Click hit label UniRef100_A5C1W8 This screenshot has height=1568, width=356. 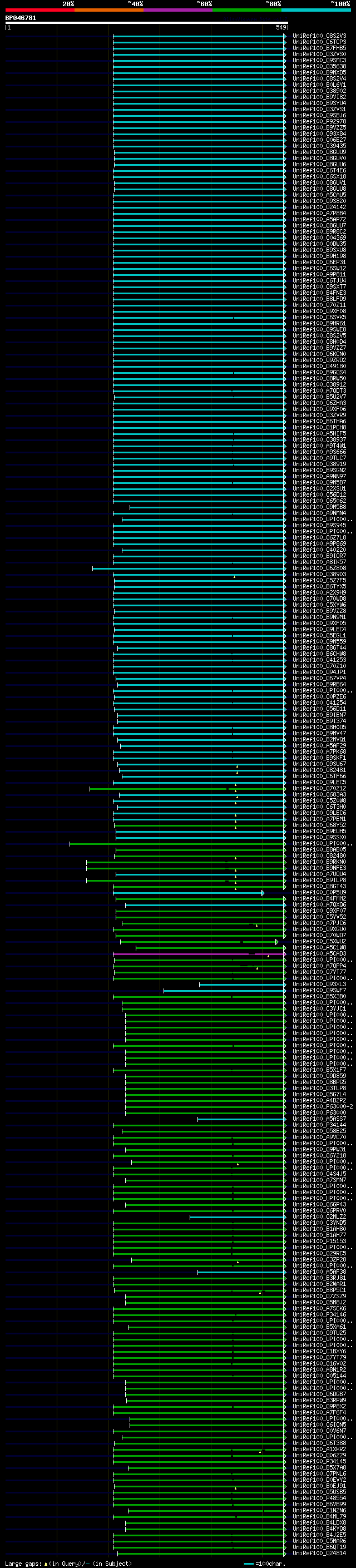319,948
